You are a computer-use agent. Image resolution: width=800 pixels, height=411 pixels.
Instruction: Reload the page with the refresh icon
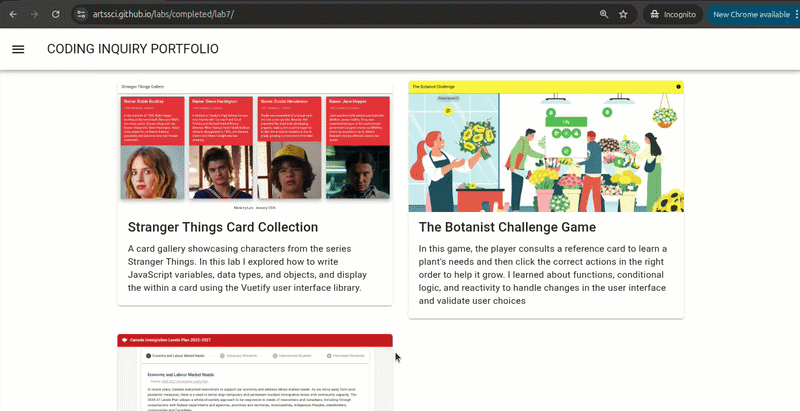click(55, 15)
